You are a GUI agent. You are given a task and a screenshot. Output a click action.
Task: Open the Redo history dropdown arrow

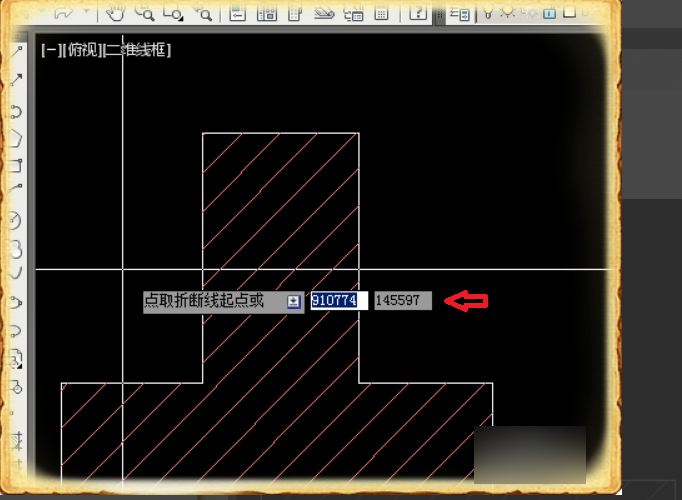pyautogui.click(x=86, y=12)
